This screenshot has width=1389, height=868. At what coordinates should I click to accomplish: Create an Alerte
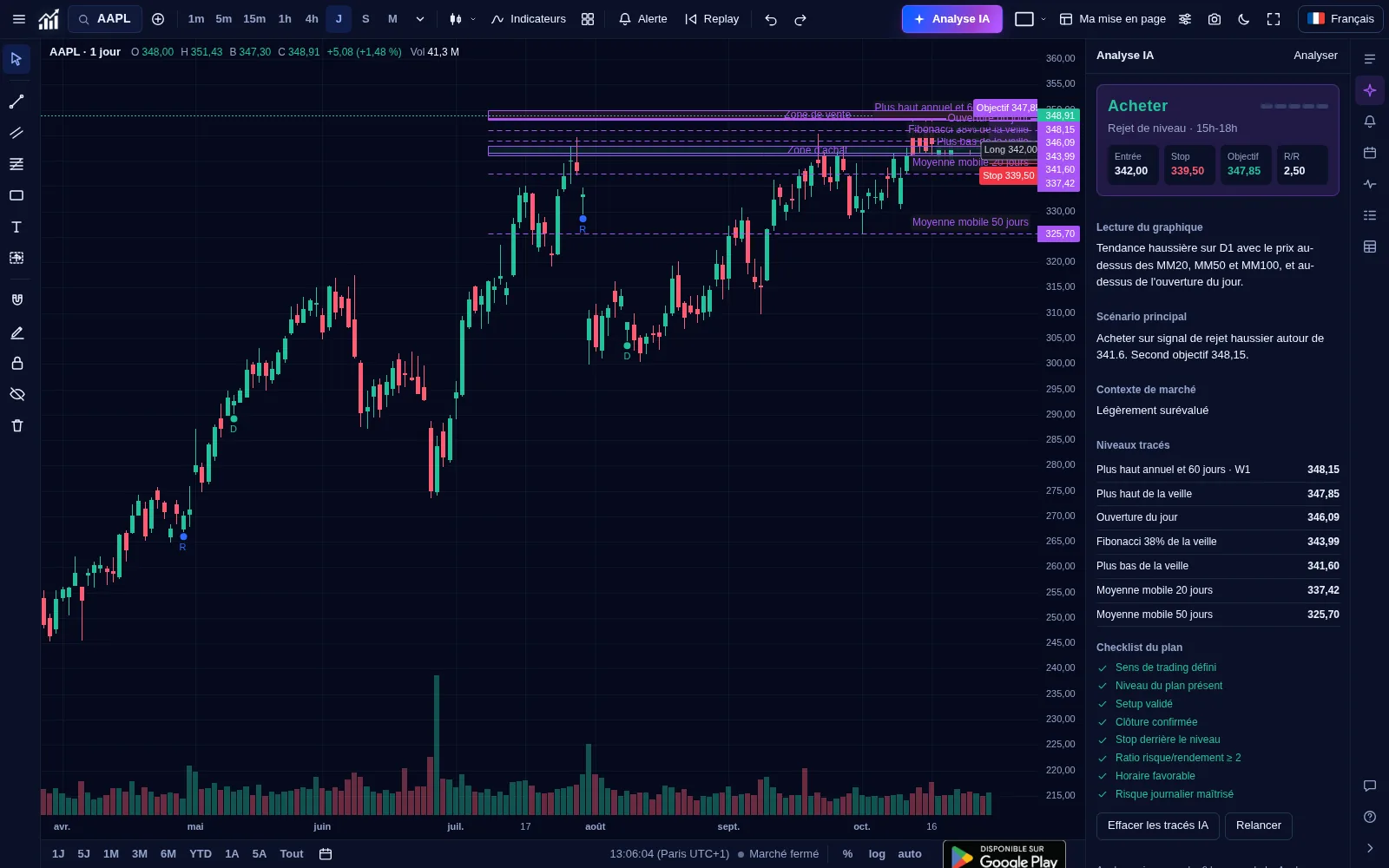(x=642, y=19)
